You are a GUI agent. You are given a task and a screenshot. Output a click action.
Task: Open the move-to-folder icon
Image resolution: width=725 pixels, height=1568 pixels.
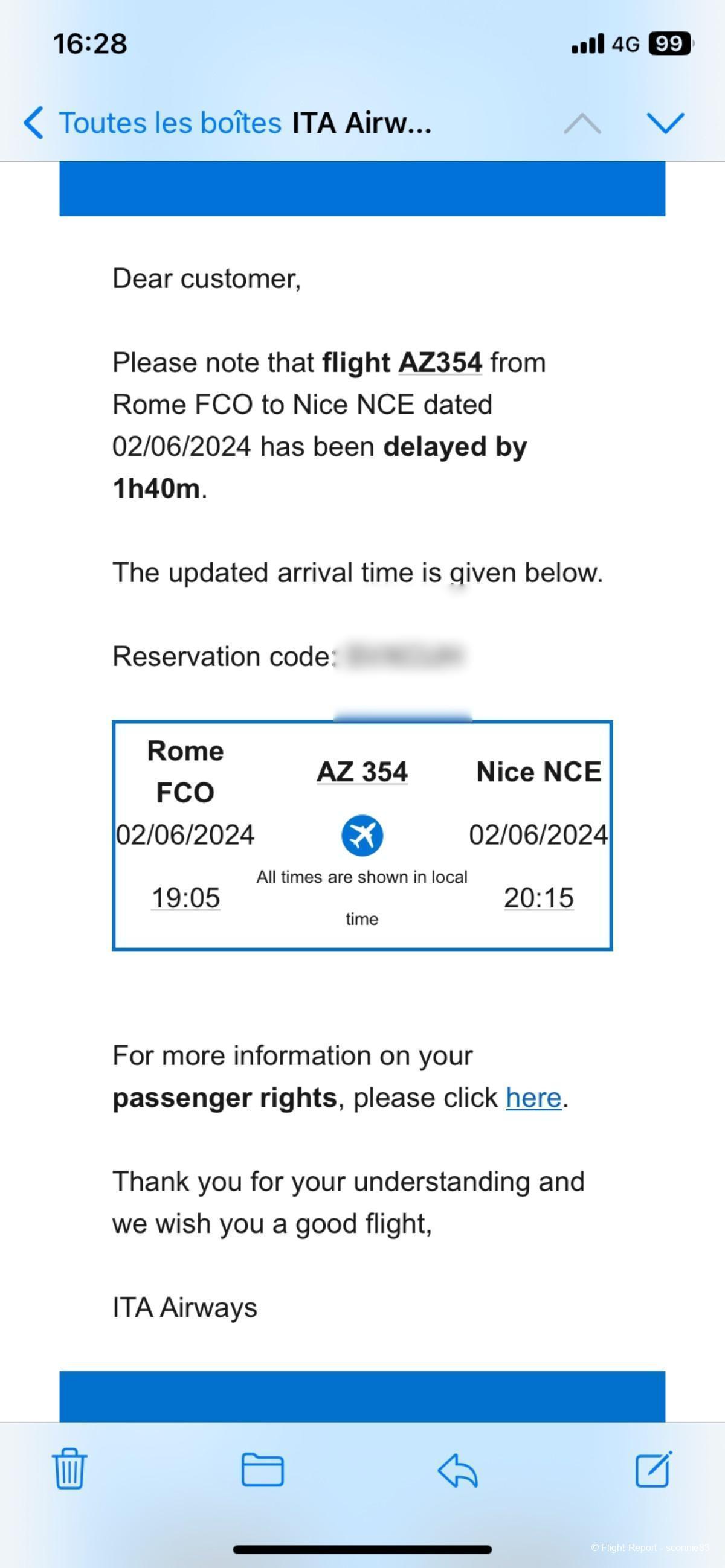click(263, 1470)
